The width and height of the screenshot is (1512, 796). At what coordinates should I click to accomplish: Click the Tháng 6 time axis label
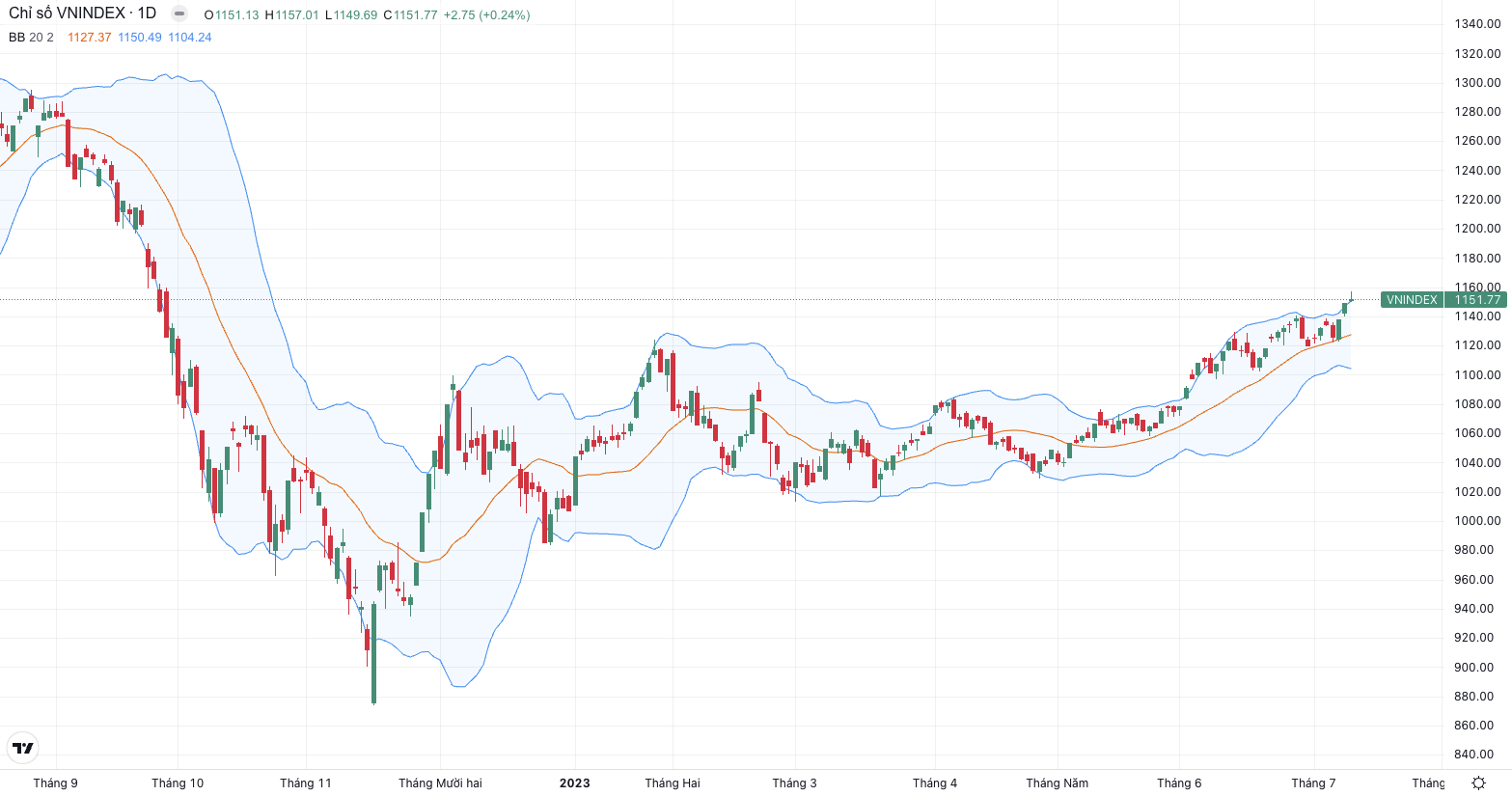tap(1179, 782)
